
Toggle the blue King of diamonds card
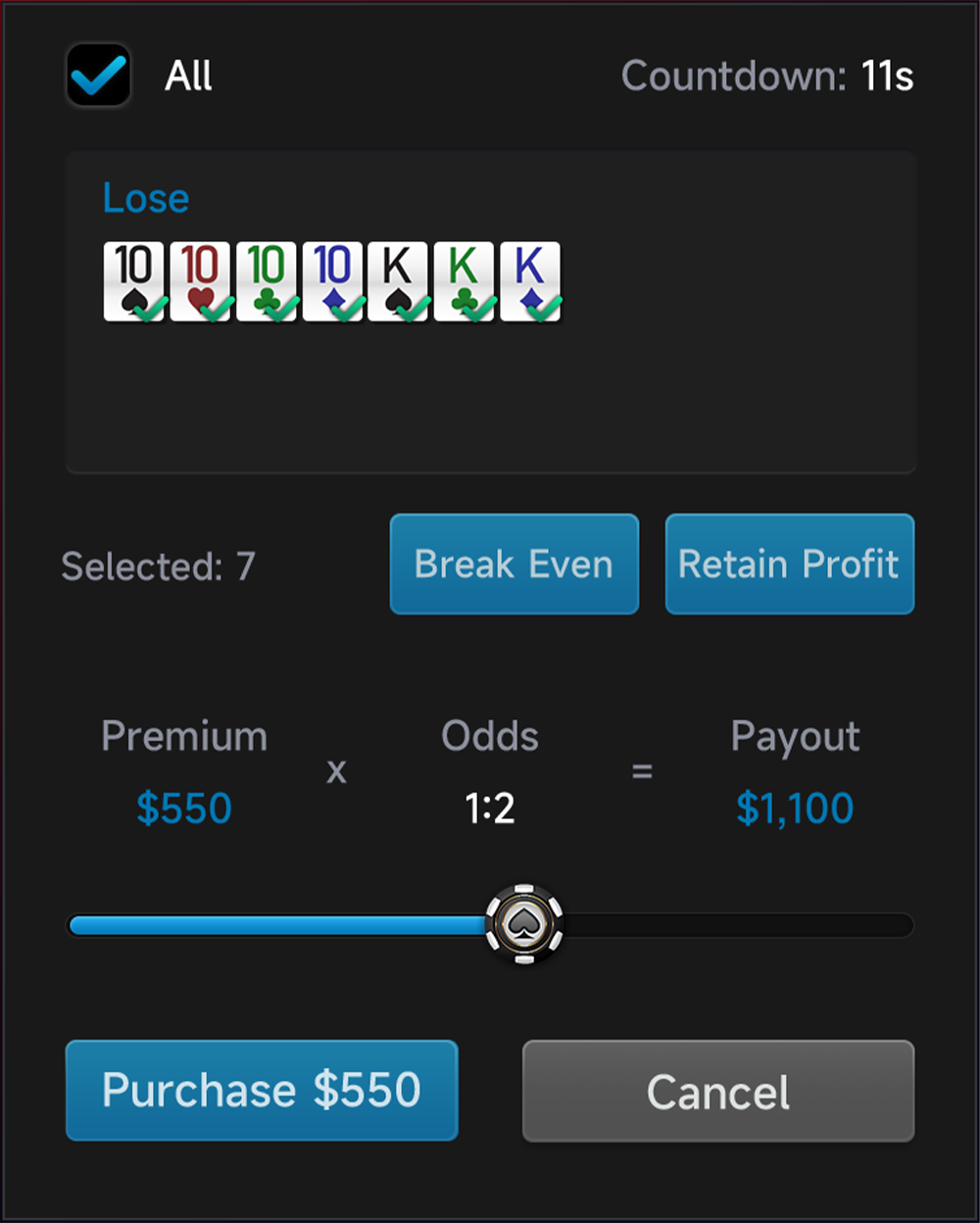(x=530, y=282)
